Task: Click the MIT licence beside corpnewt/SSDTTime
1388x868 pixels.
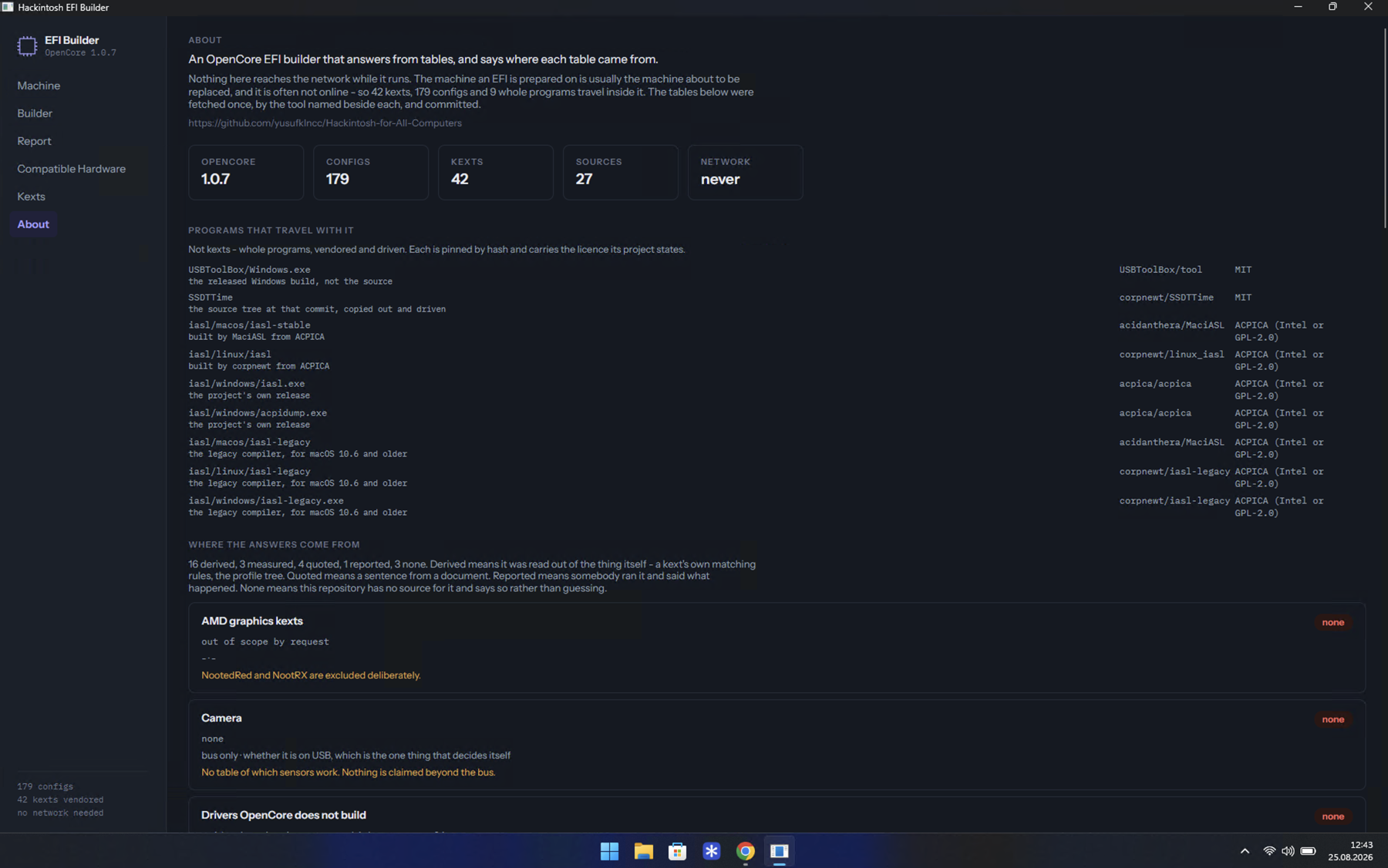Action: click(x=1243, y=298)
